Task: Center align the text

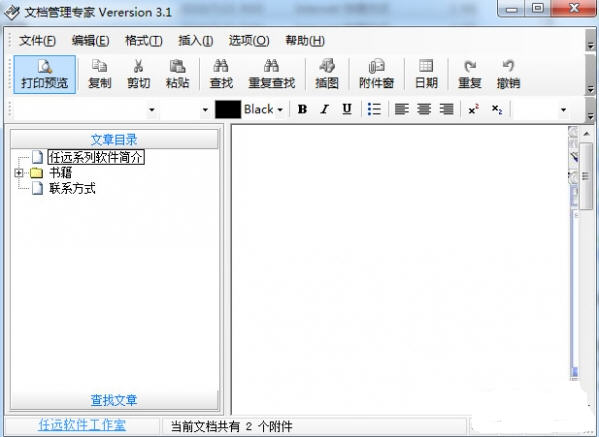Action: click(424, 109)
